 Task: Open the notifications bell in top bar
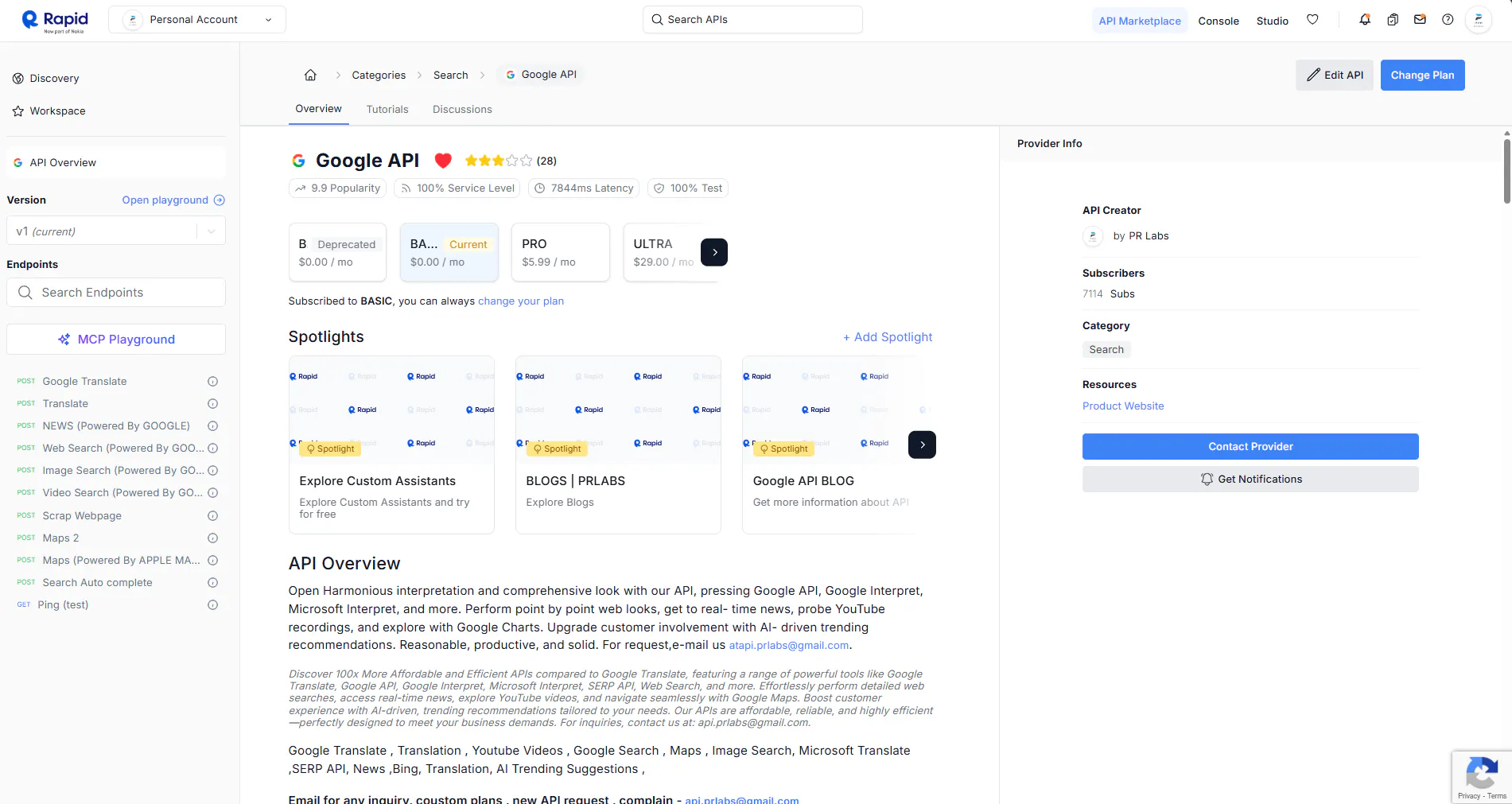point(1365,20)
